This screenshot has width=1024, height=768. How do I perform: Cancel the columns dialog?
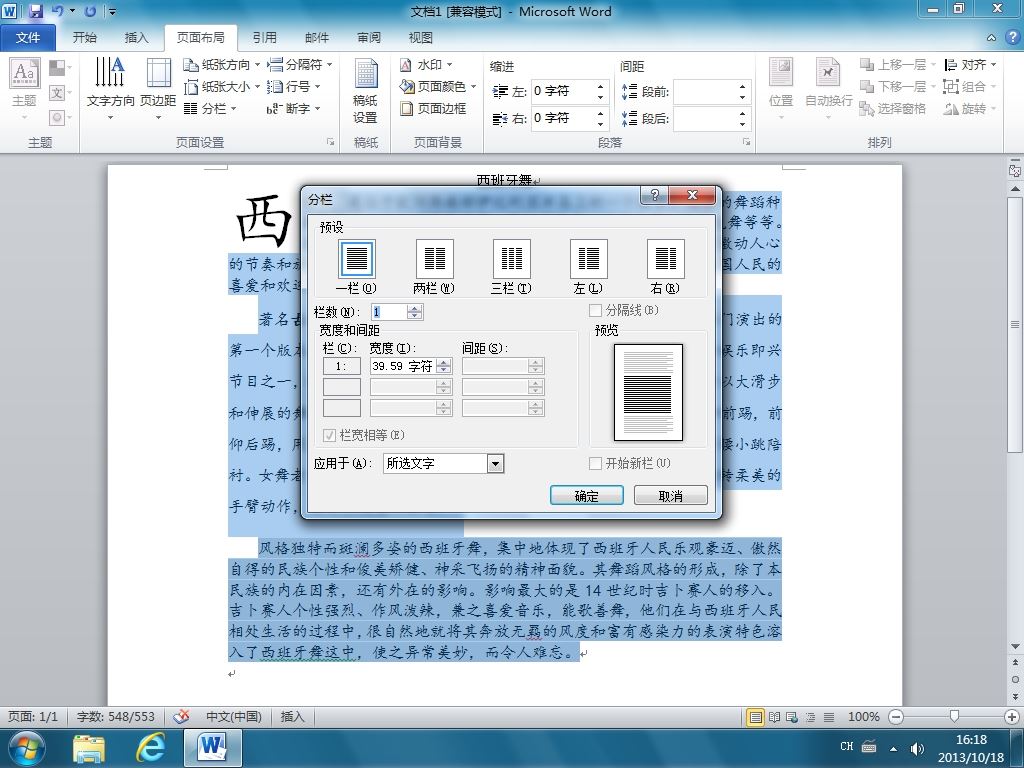[x=671, y=496]
